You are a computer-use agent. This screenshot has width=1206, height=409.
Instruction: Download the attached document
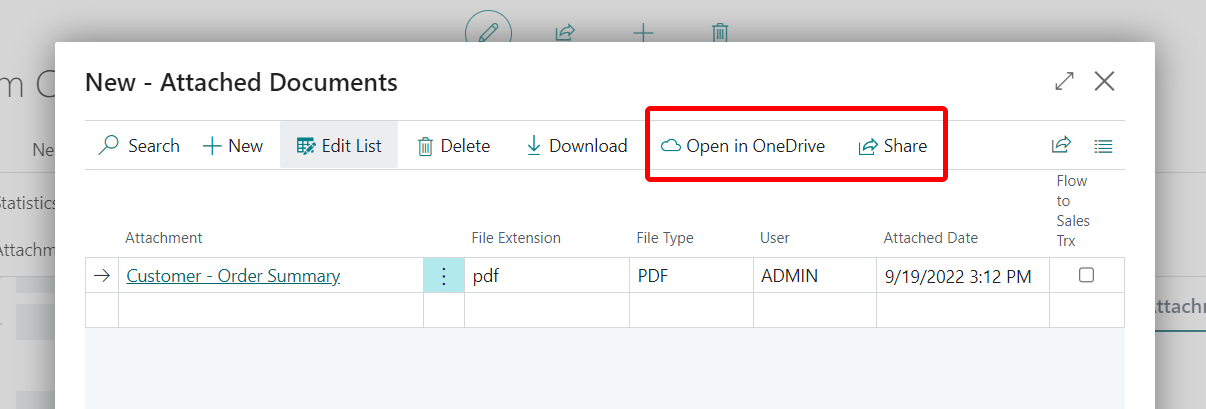[x=576, y=146]
